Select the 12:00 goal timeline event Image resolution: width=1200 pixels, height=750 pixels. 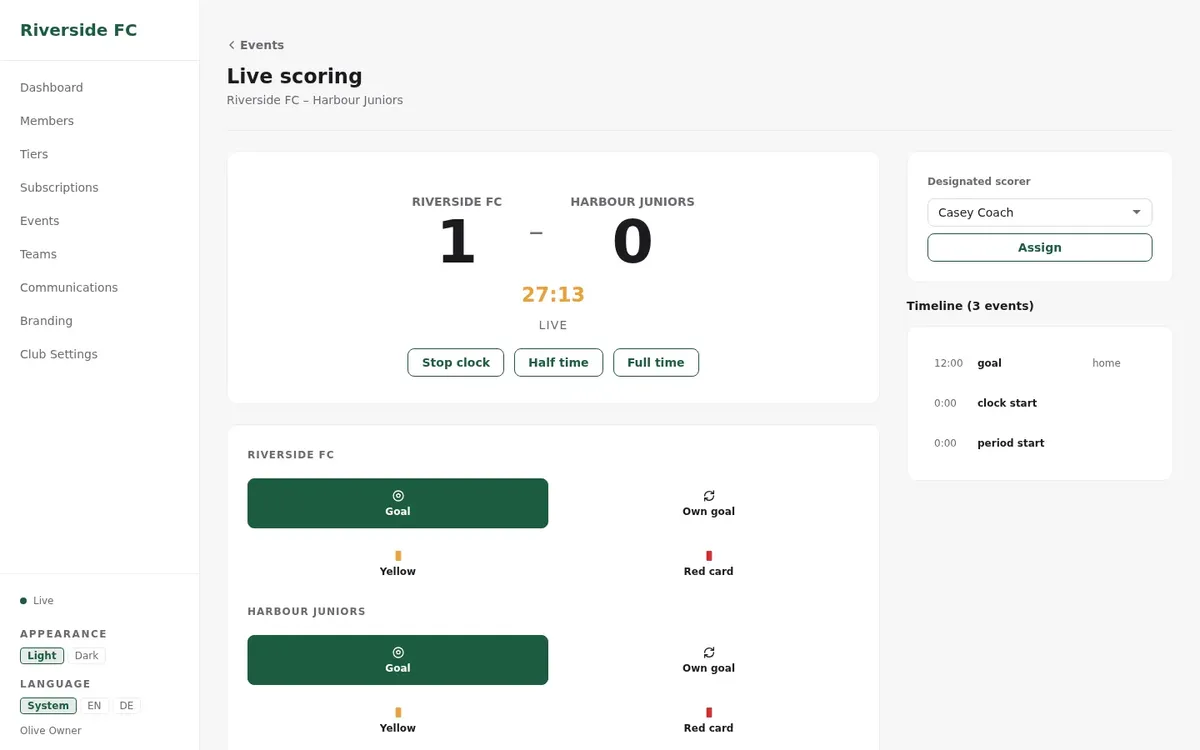(x=1040, y=363)
